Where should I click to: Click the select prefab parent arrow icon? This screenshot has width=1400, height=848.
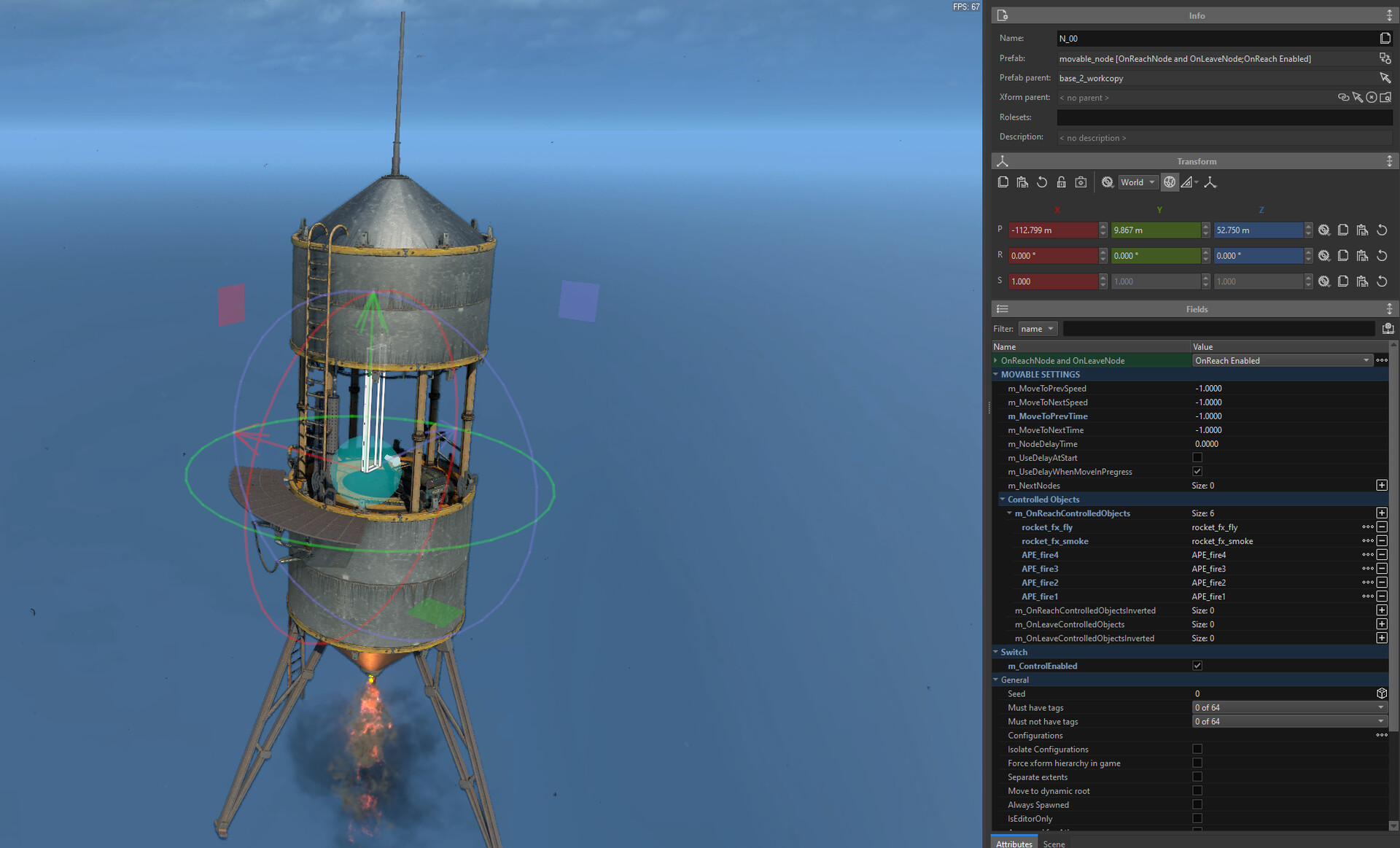1385,78
